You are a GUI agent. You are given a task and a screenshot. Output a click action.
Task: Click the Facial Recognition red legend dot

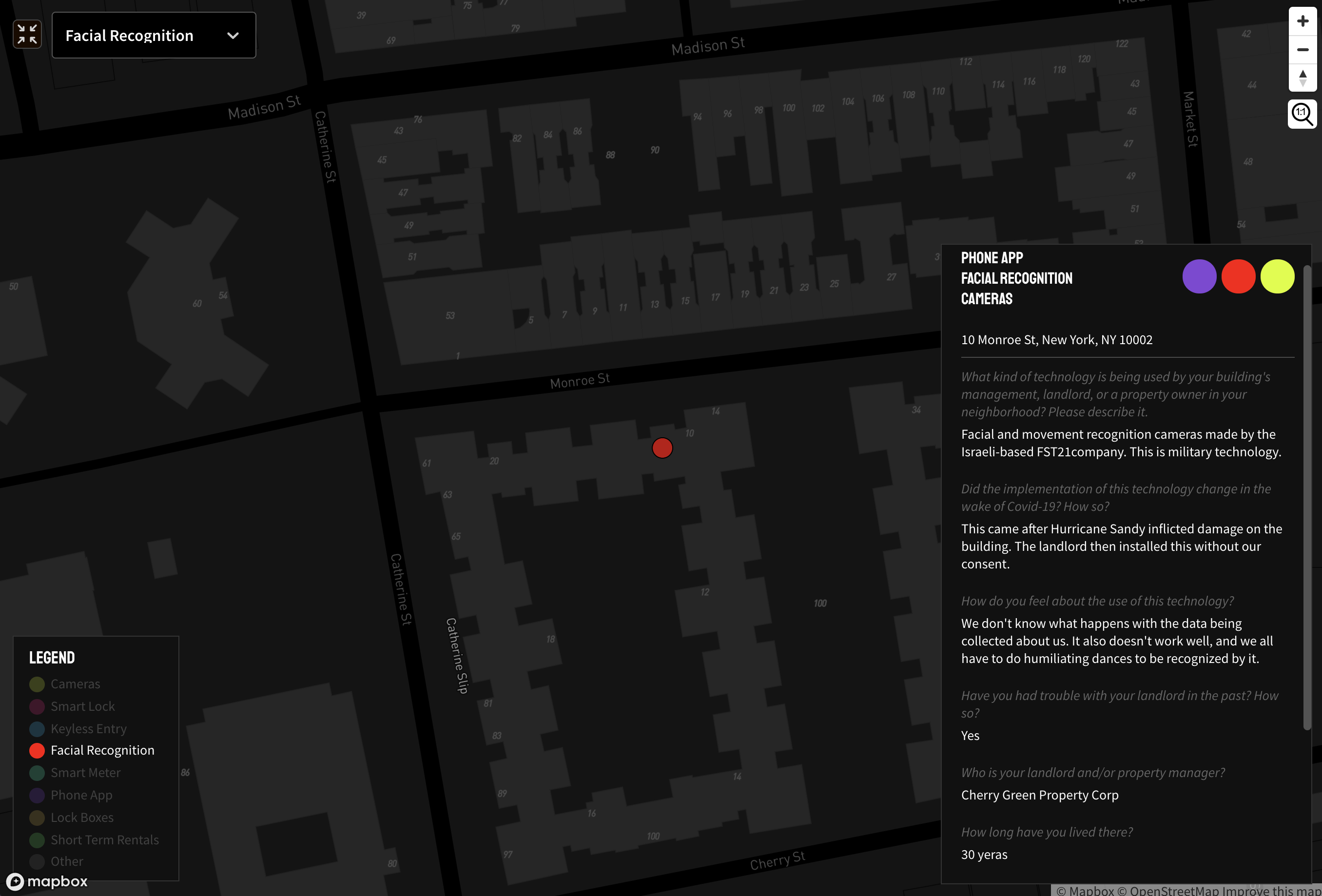37,750
